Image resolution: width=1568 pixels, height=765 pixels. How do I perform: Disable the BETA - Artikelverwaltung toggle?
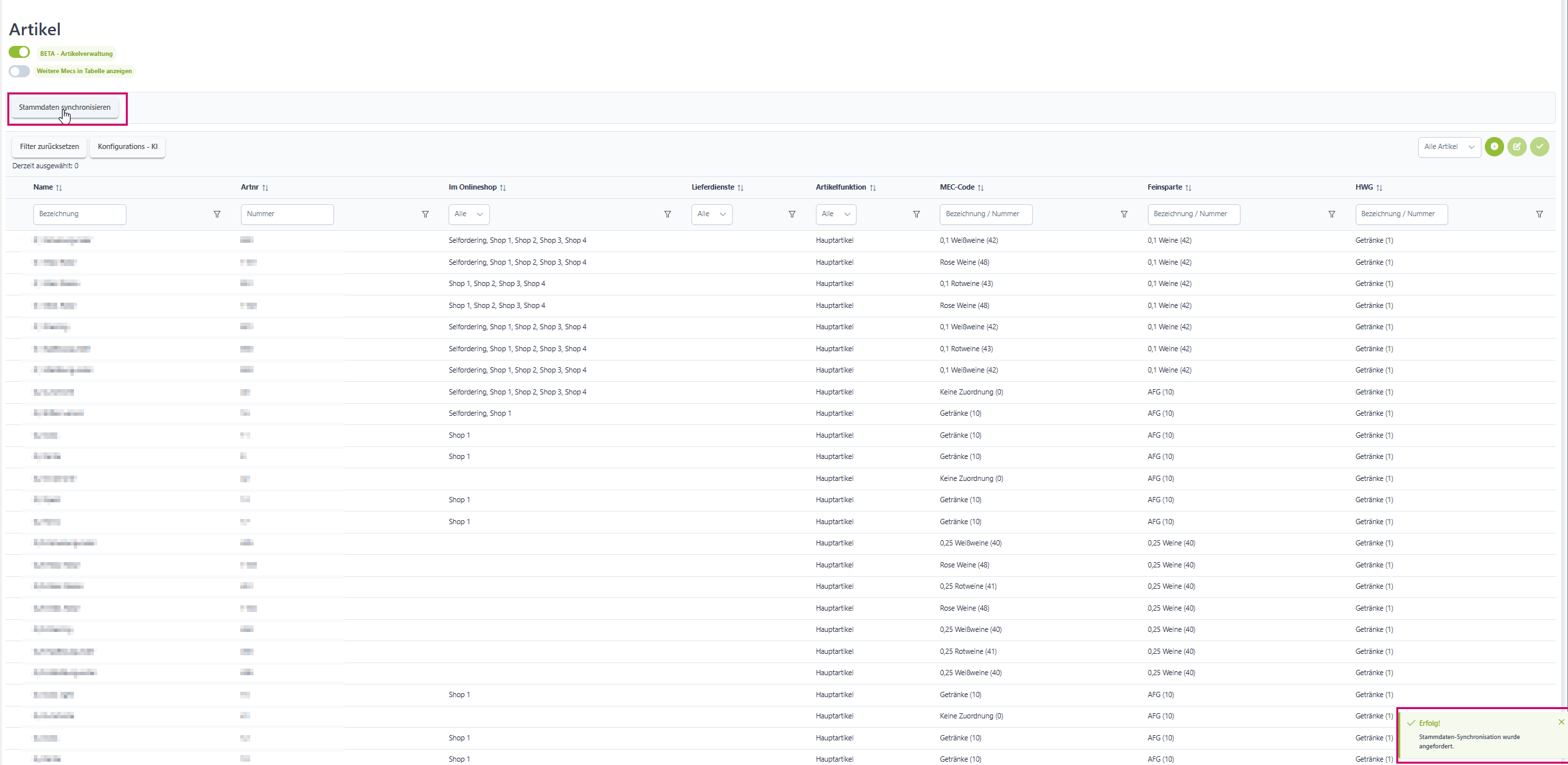(x=19, y=52)
